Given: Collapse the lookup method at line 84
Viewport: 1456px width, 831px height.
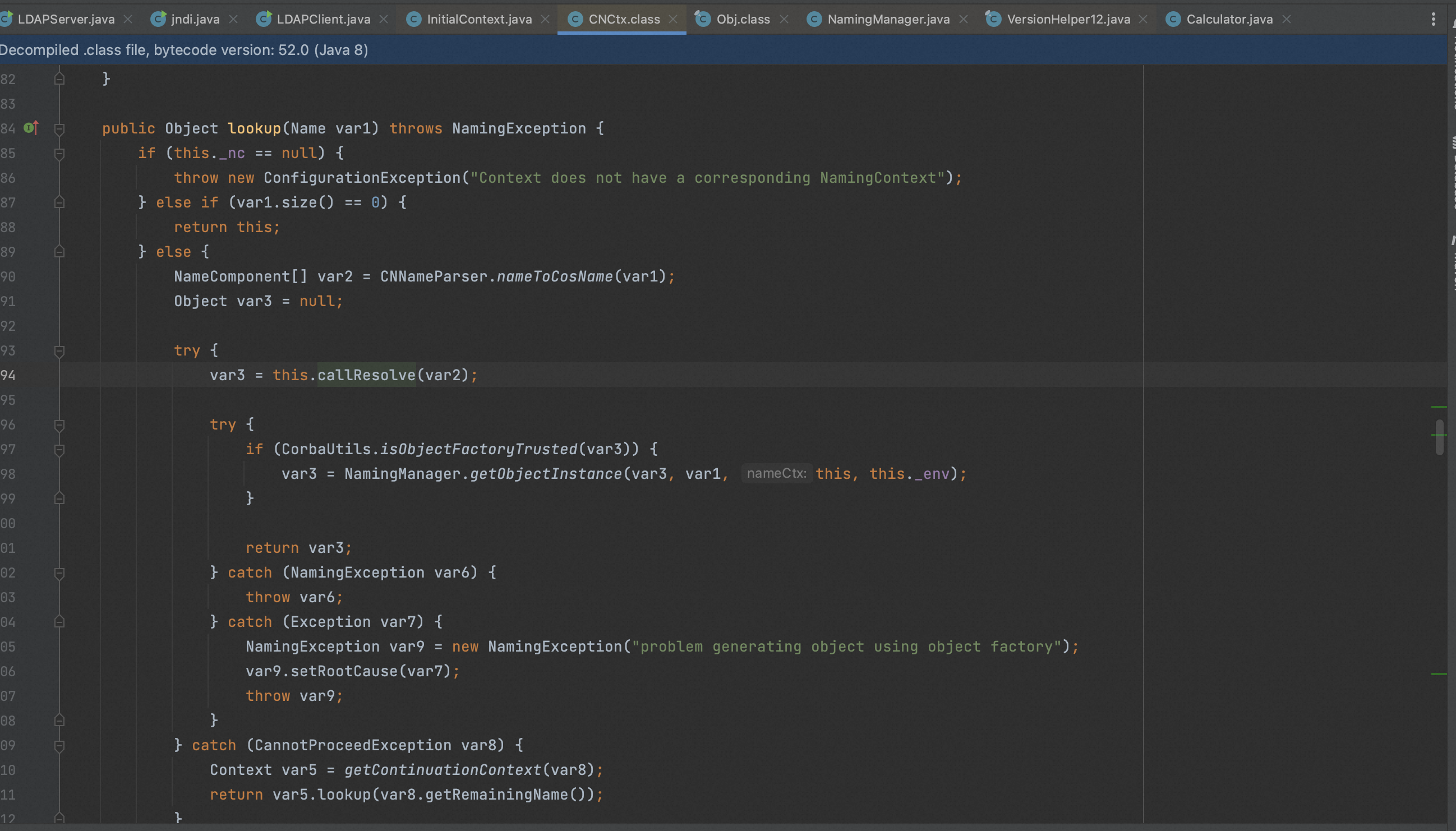Looking at the screenshot, I should pos(59,129).
